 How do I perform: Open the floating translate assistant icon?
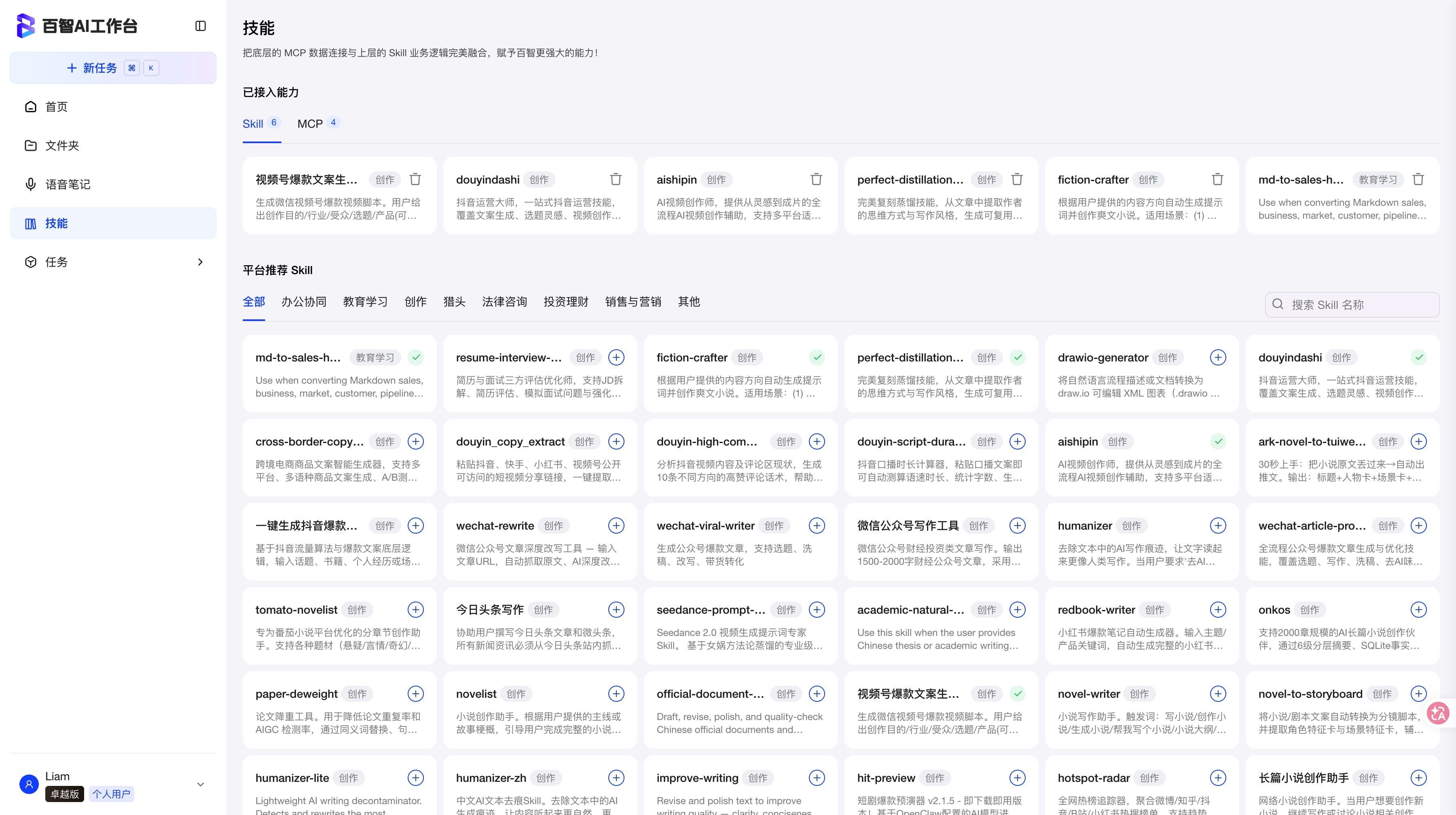pos(1439,714)
